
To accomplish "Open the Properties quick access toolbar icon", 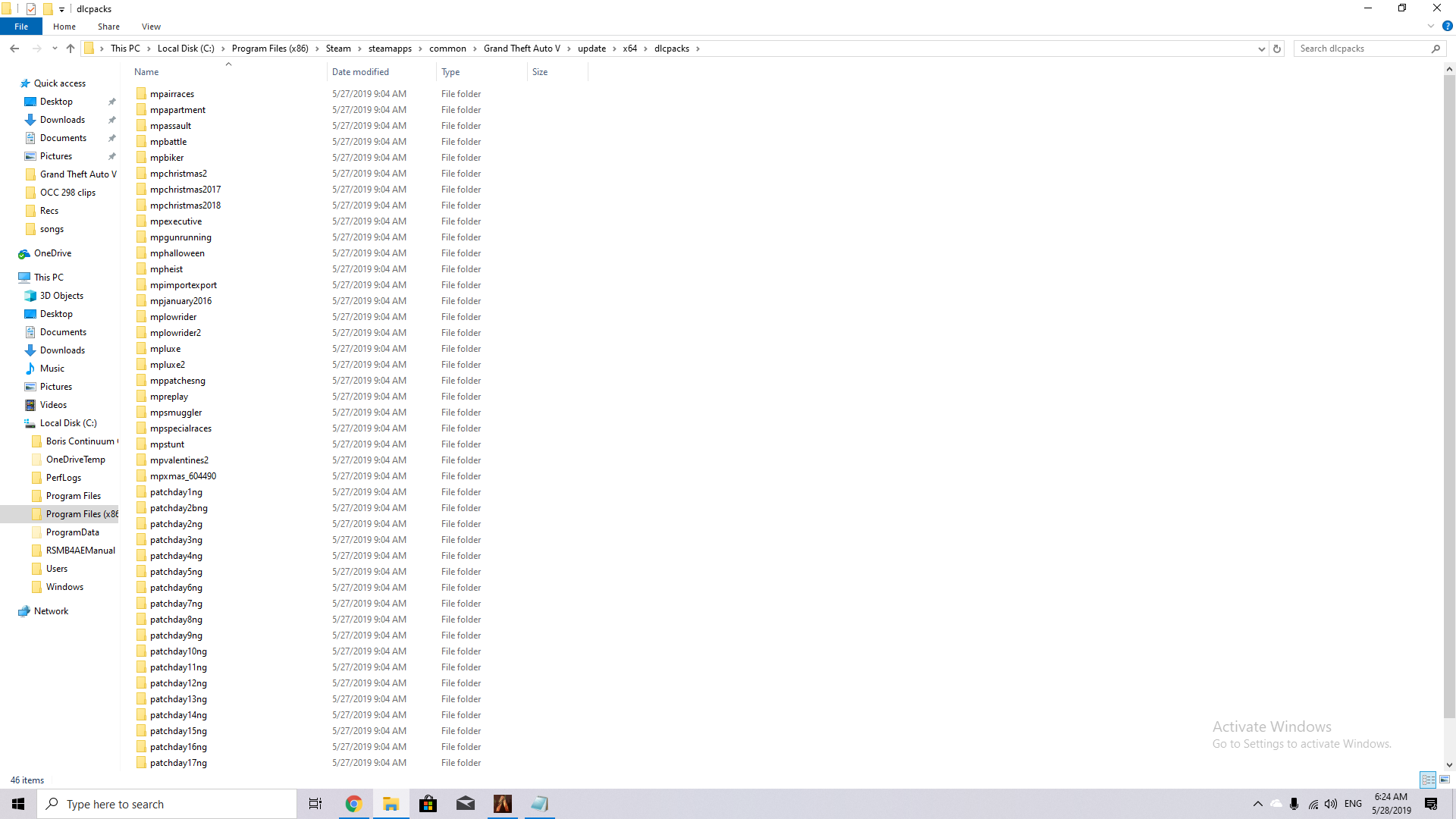I will click(31, 9).
